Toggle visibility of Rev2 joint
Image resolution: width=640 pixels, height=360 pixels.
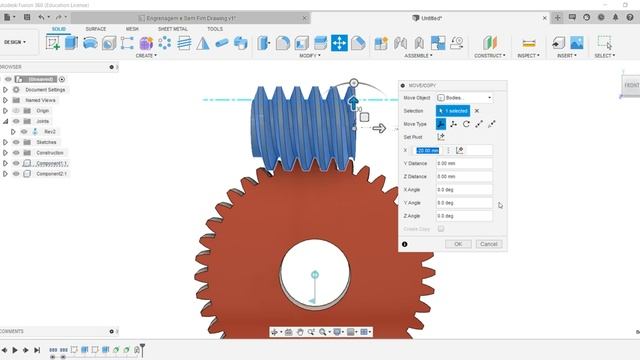coord(24,132)
